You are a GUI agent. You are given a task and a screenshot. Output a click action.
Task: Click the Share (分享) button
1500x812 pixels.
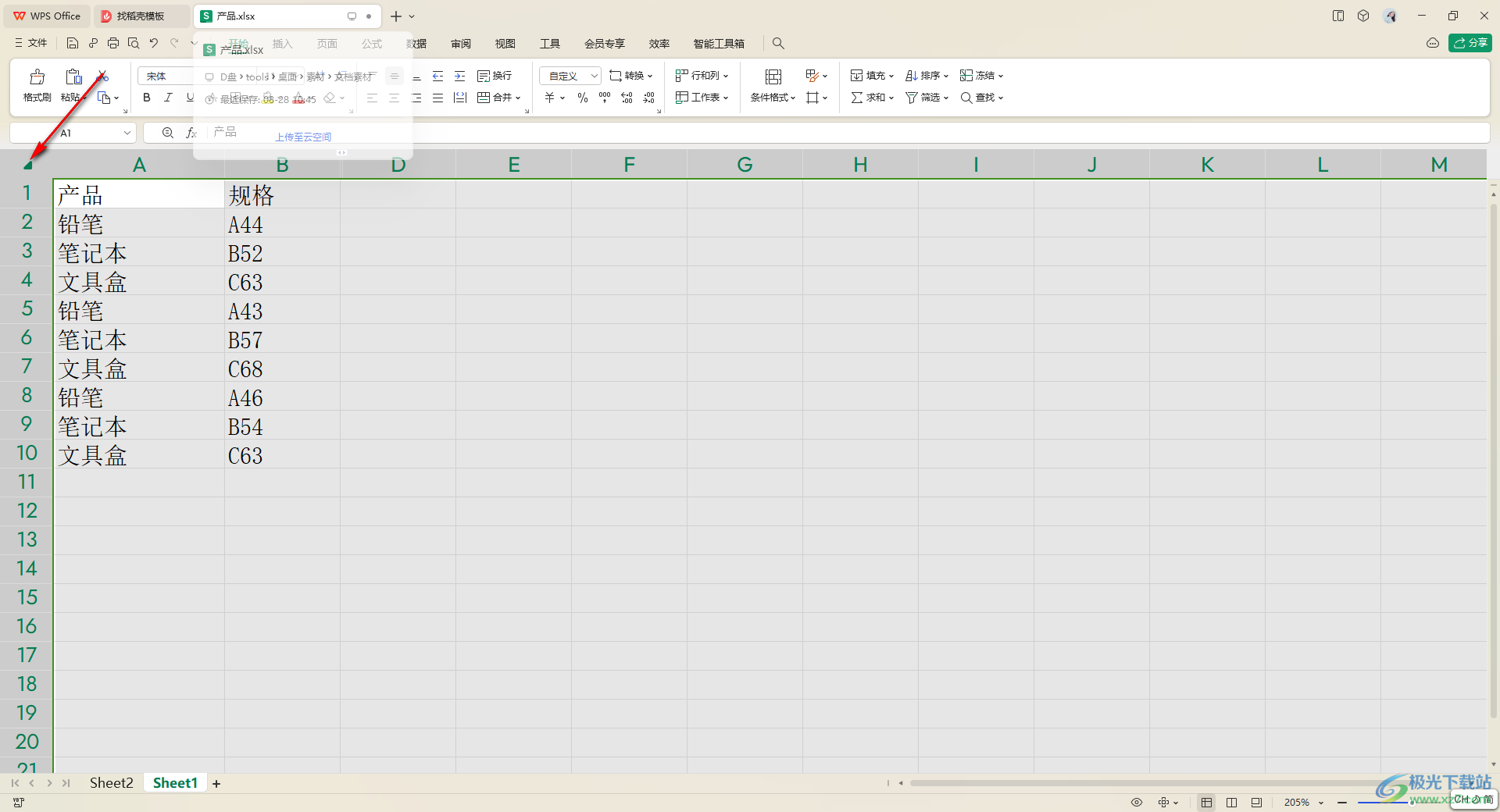1470,43
